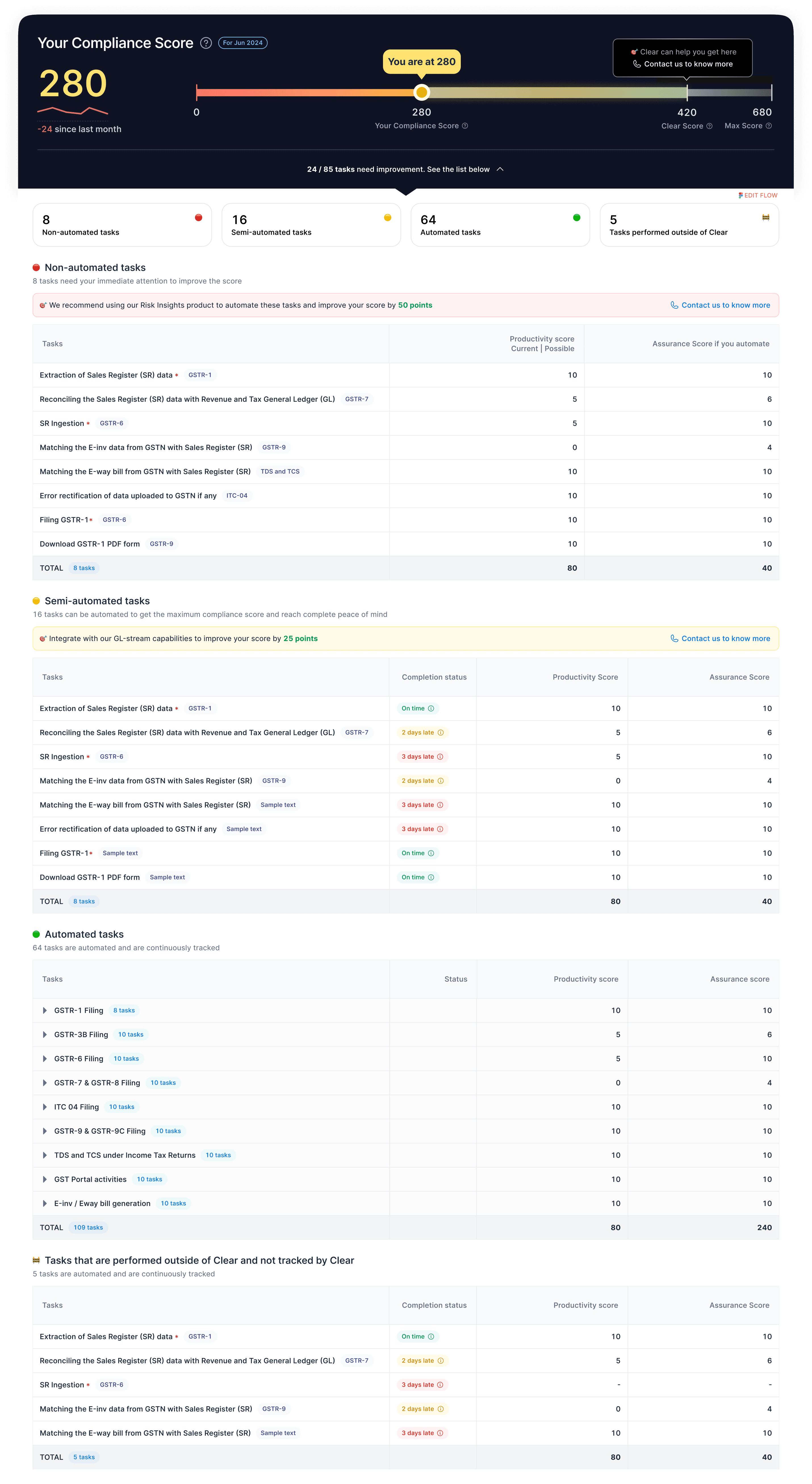
Task: Click the For Jun 2024 period badge
Action: [x=243, y=43]
